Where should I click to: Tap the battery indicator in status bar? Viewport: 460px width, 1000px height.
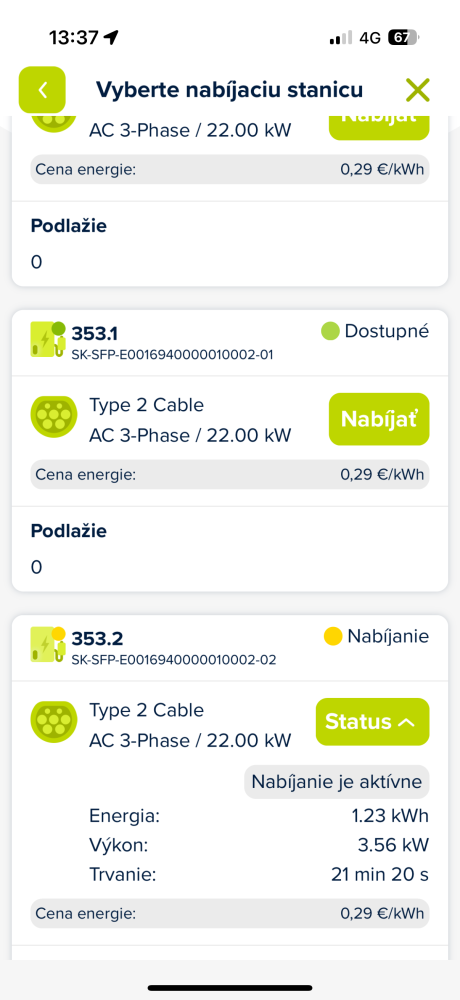click(404, 38)
